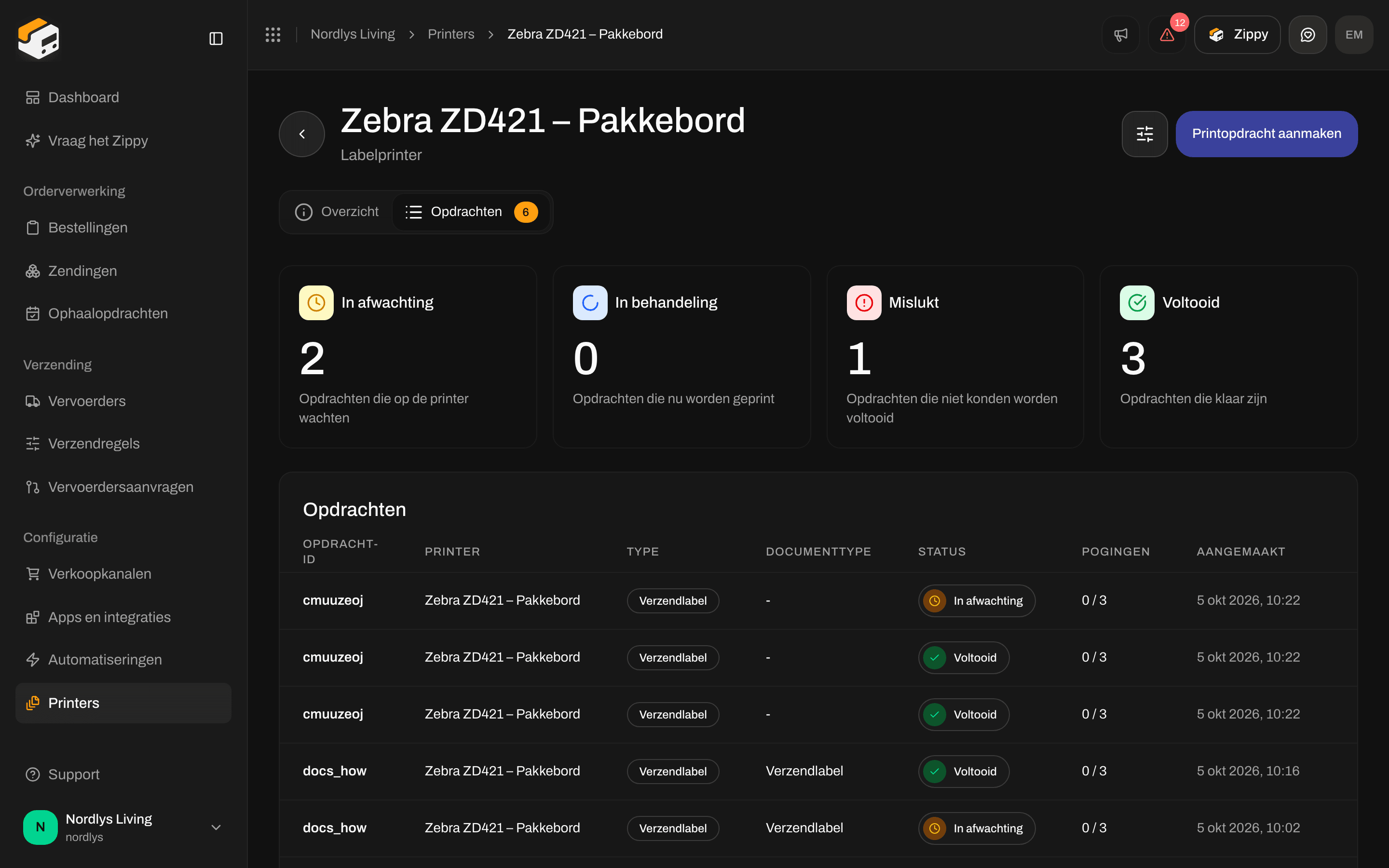Open Verkoopkanalen page

point(123,573)
